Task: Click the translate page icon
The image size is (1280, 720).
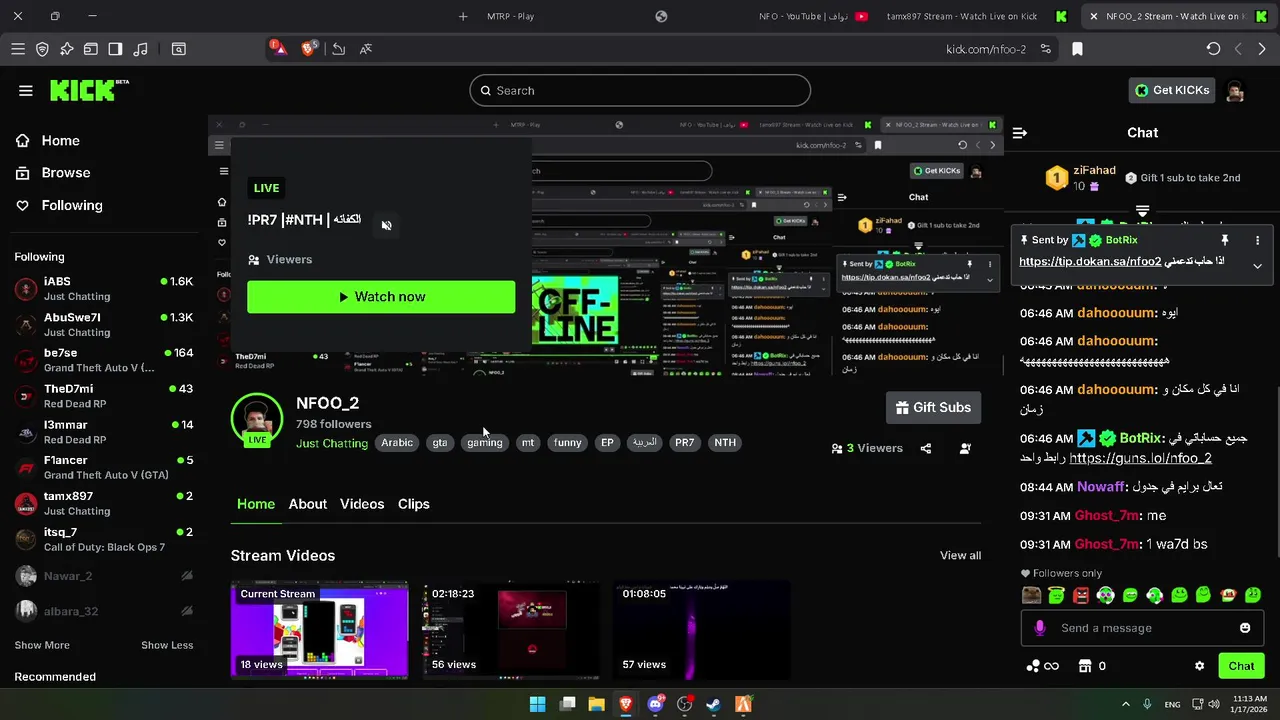Action: pyautogui.click(x=366, y=49)
